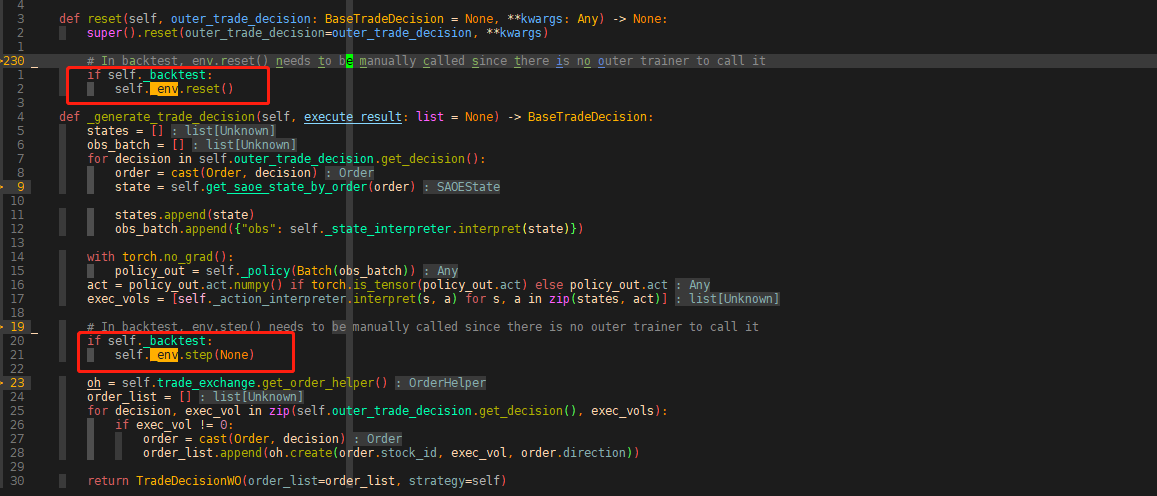
Task: Click the '_generate_trade_decision' function name
Action: [171, 117]
